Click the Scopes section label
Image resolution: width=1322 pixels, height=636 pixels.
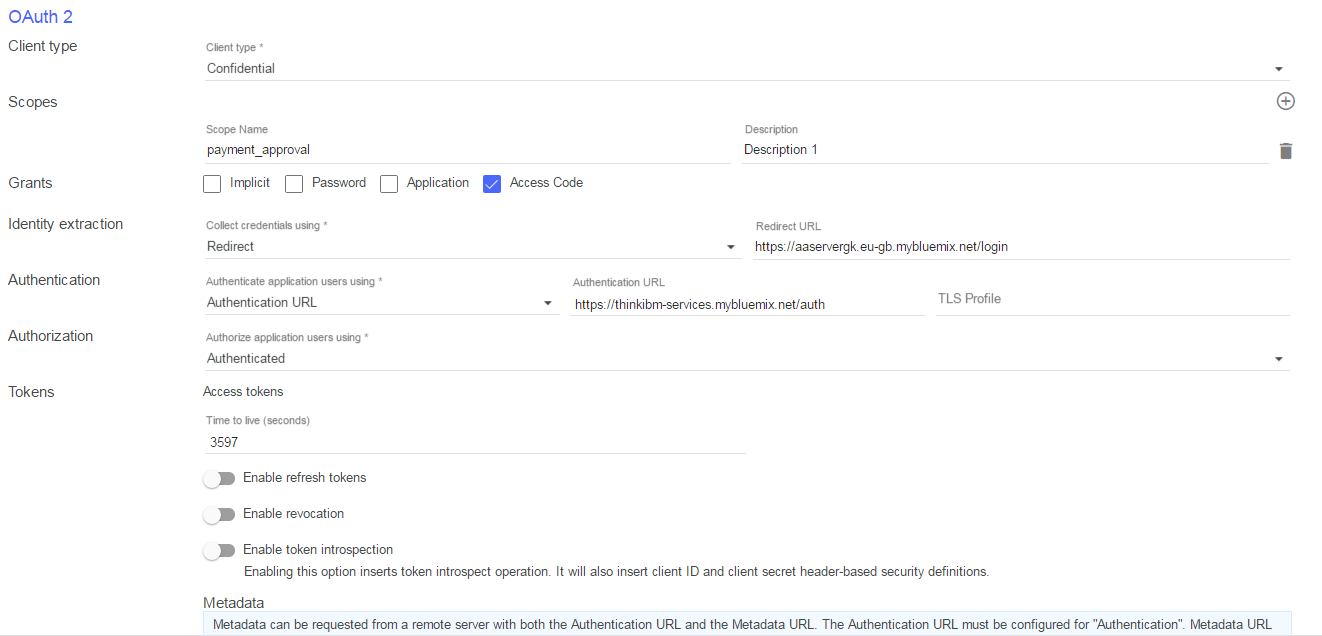[x=33, y=102]
